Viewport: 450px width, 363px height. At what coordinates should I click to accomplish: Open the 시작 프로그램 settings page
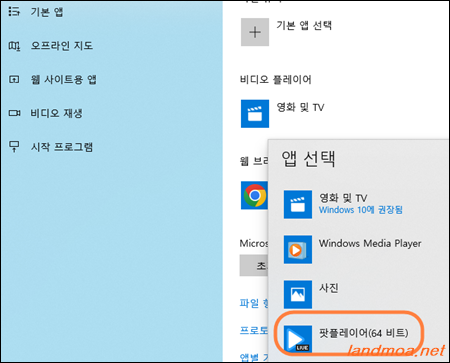[x=62, y=147]
